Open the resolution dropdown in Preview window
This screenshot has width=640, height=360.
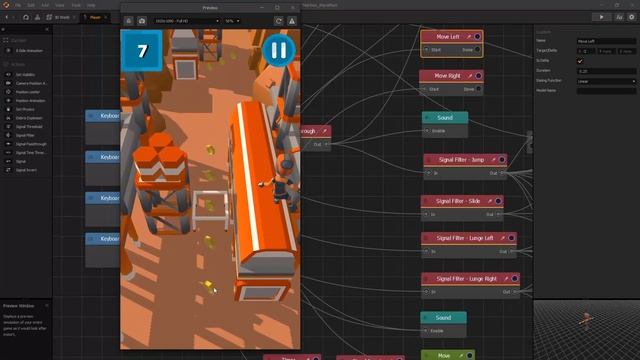coord(187,21)
